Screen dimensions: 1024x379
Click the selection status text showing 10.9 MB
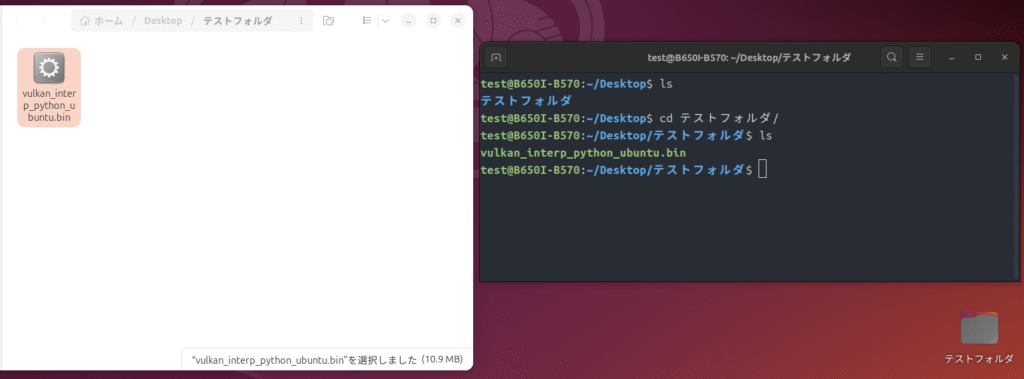(327, 359)
